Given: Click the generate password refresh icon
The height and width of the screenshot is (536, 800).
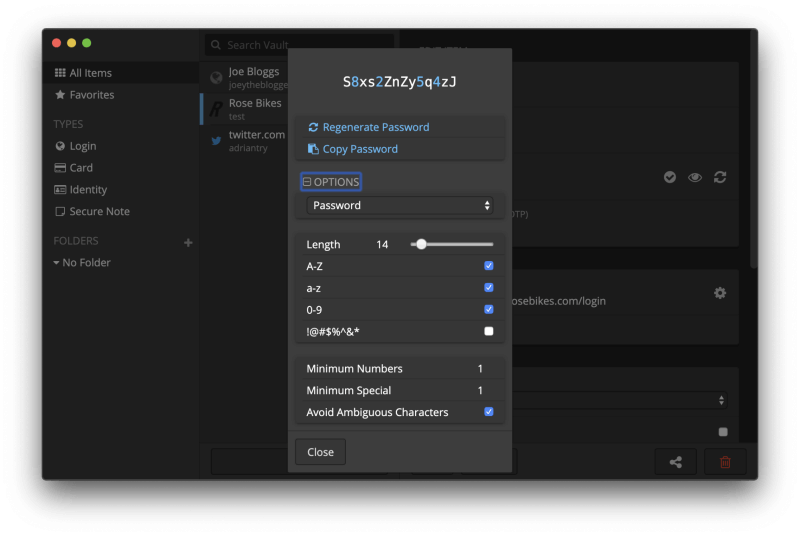Looking at the screenshot, I should click(x=720, y=177).
